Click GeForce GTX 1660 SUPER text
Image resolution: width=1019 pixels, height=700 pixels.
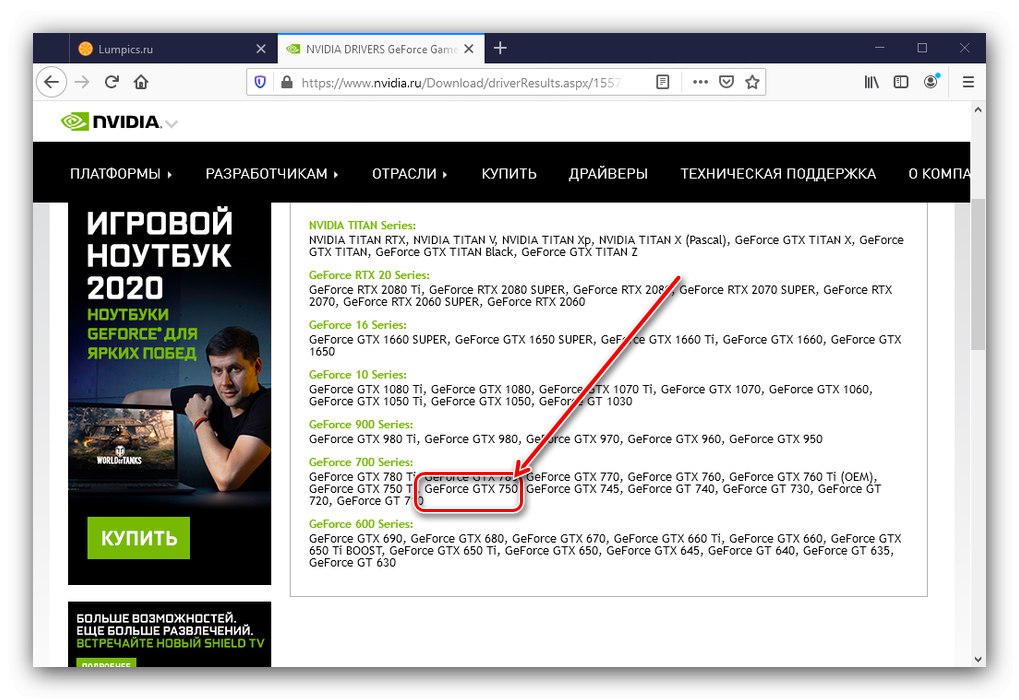(x=378, y=339)
